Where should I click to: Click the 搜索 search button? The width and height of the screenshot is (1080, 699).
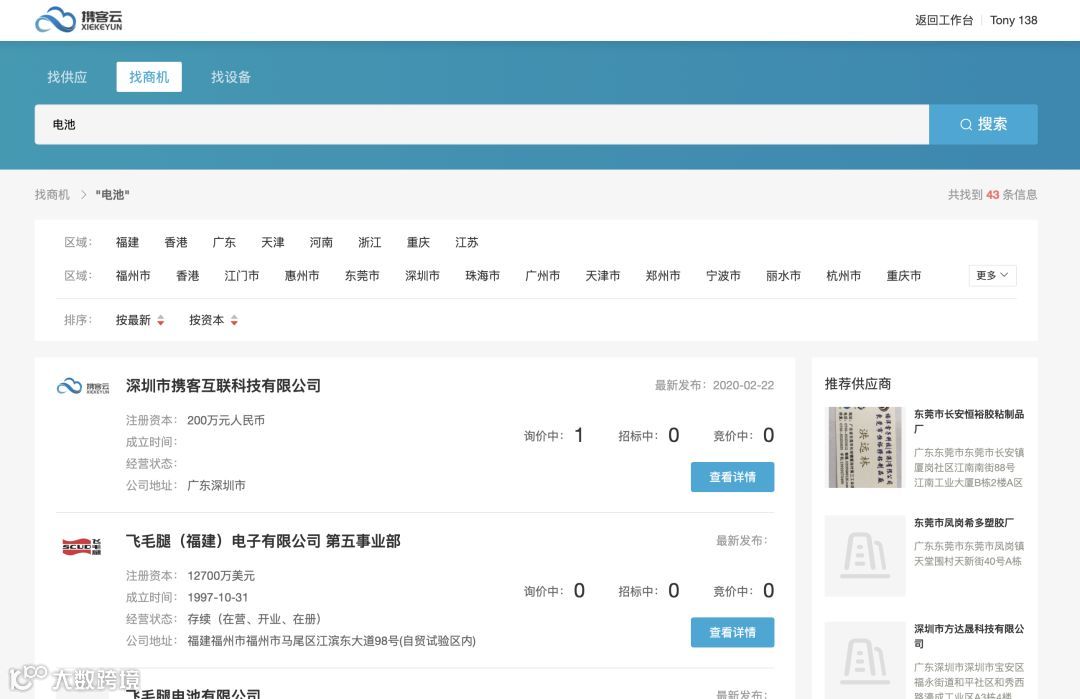point(983,125)
